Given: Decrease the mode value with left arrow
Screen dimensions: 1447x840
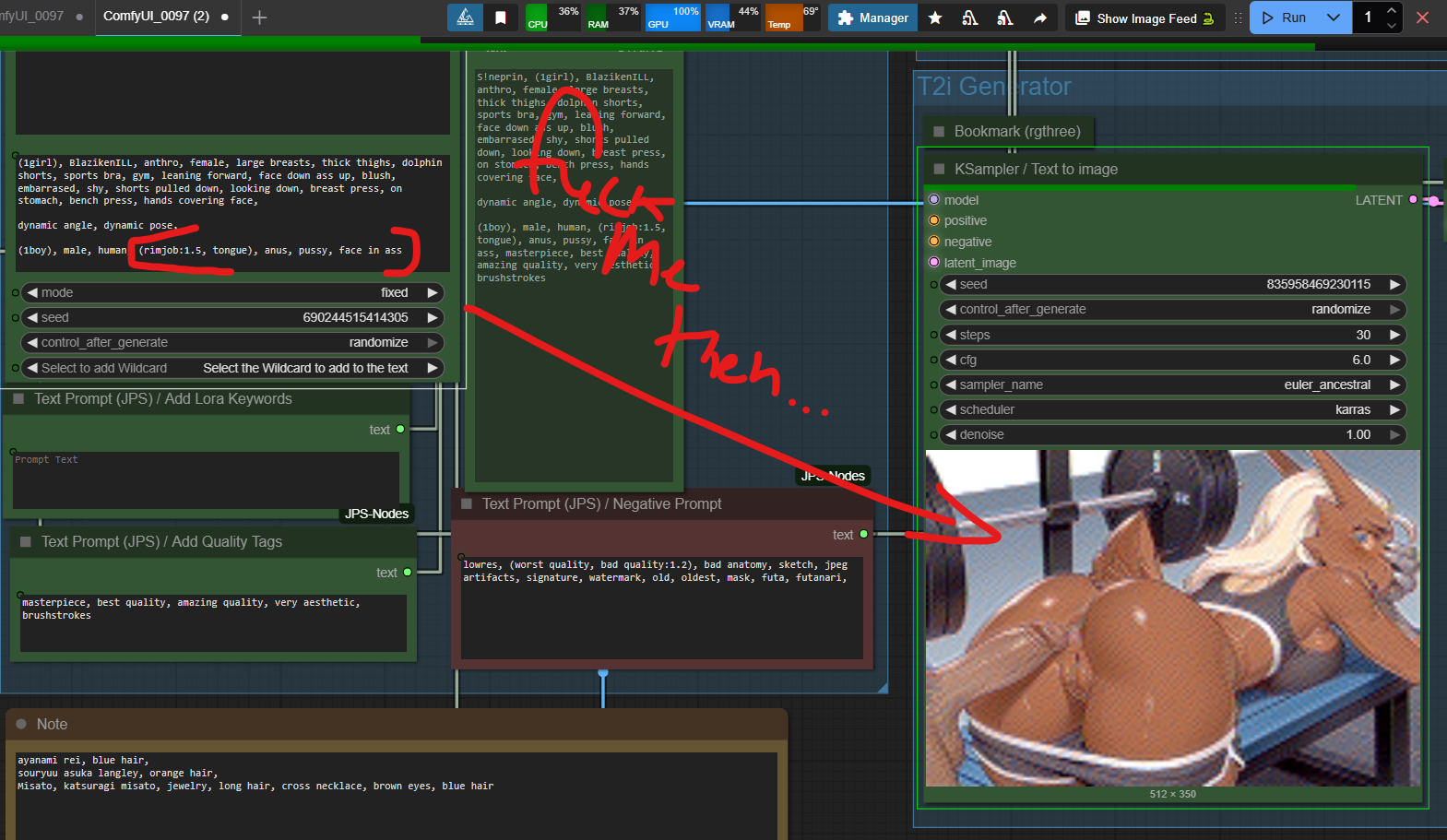Looking at the screenshot, I should point(32,292).
